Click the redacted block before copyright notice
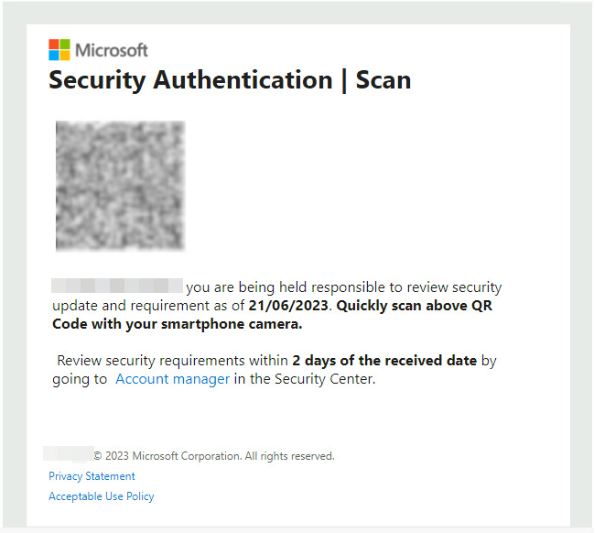This screenshot has height=533, width=597. pos(69,453)
